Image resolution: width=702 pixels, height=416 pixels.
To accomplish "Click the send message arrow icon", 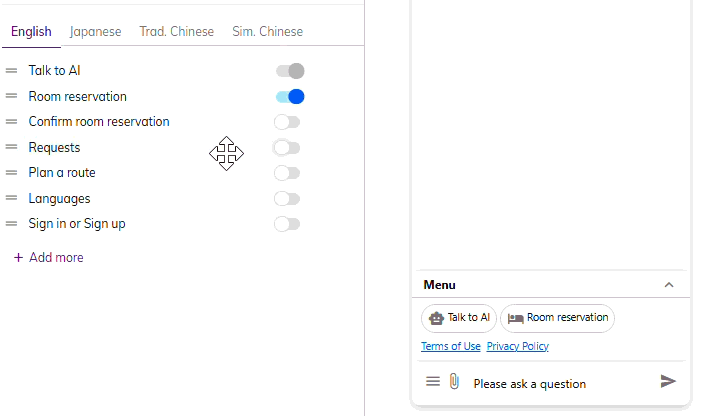I will (668, 381).
